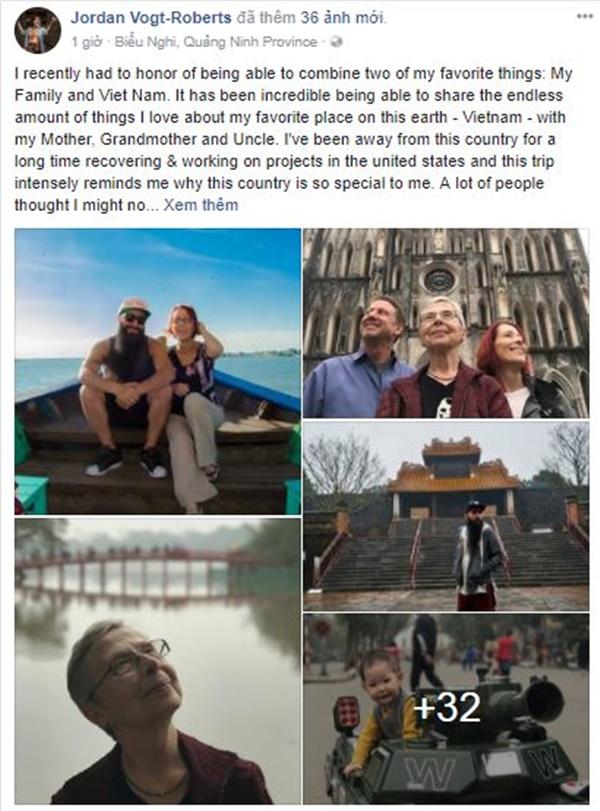
Task: Open the temple staircase photo
Action: click(446, 516)
